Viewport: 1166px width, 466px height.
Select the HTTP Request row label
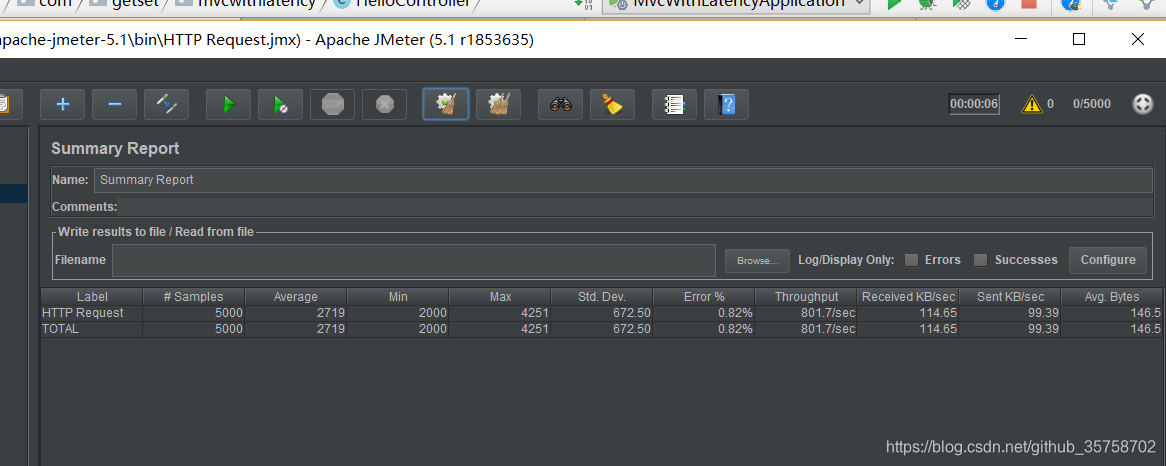[83, 313]
